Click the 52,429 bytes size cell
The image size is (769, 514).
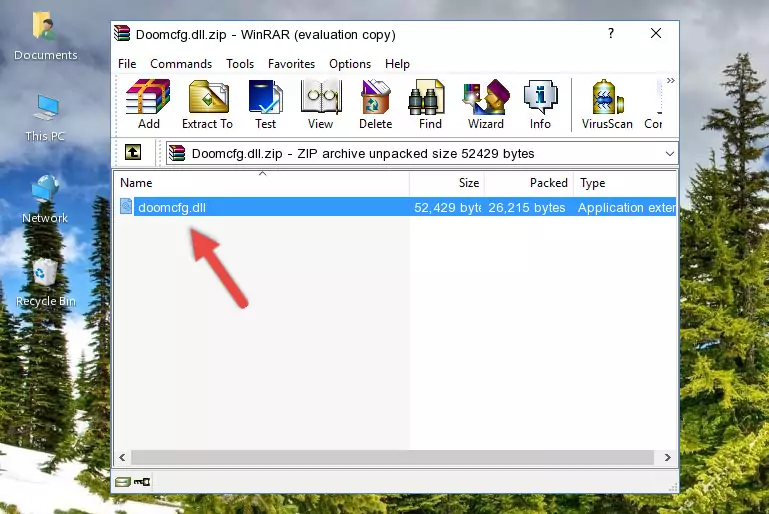[x=447, y=208]
